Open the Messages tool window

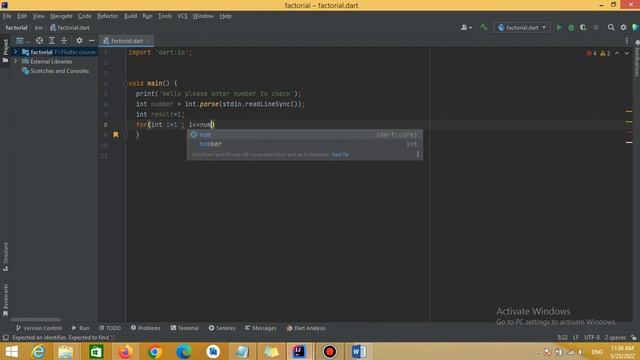tap(260, 328)
